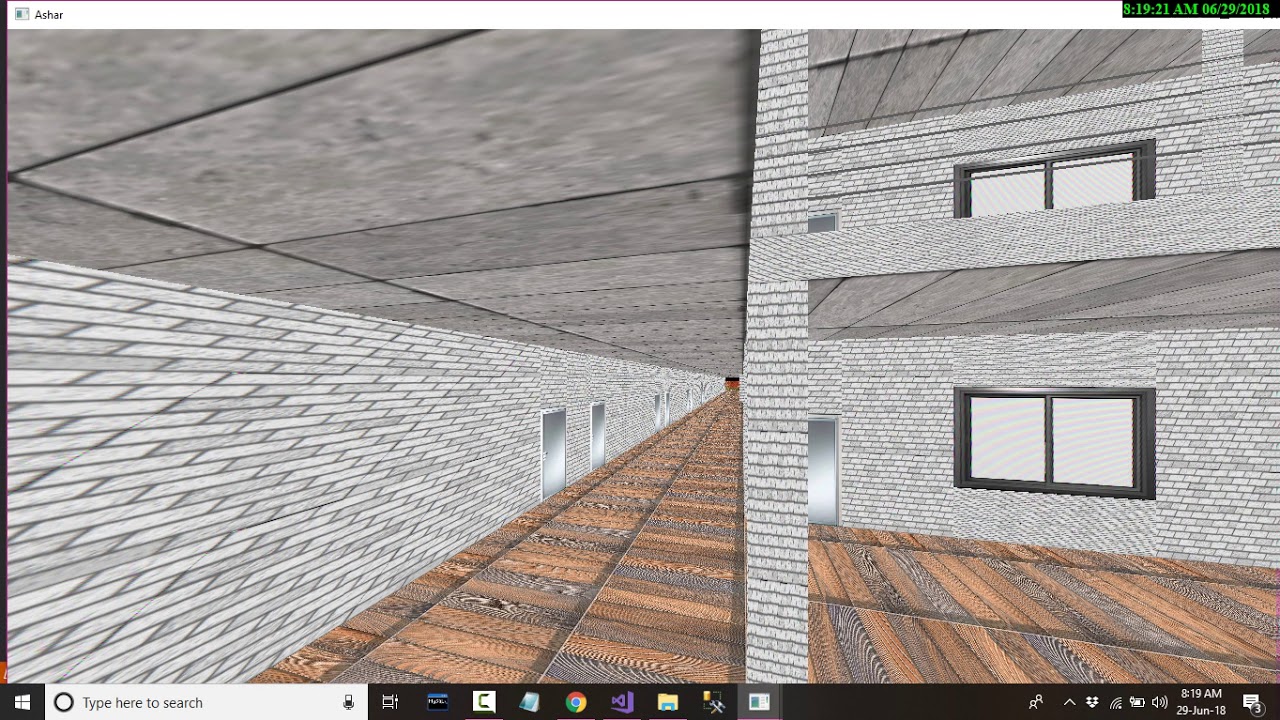Click the green timestamp overlay text

[x=1196, y=9]
